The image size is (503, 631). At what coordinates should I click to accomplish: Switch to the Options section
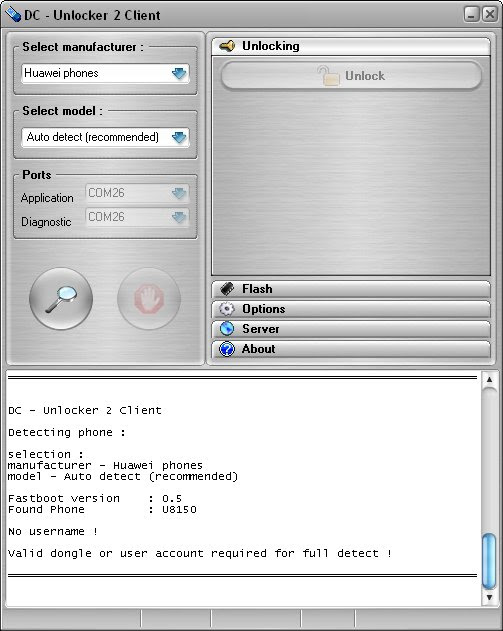(x=351, y=309)
